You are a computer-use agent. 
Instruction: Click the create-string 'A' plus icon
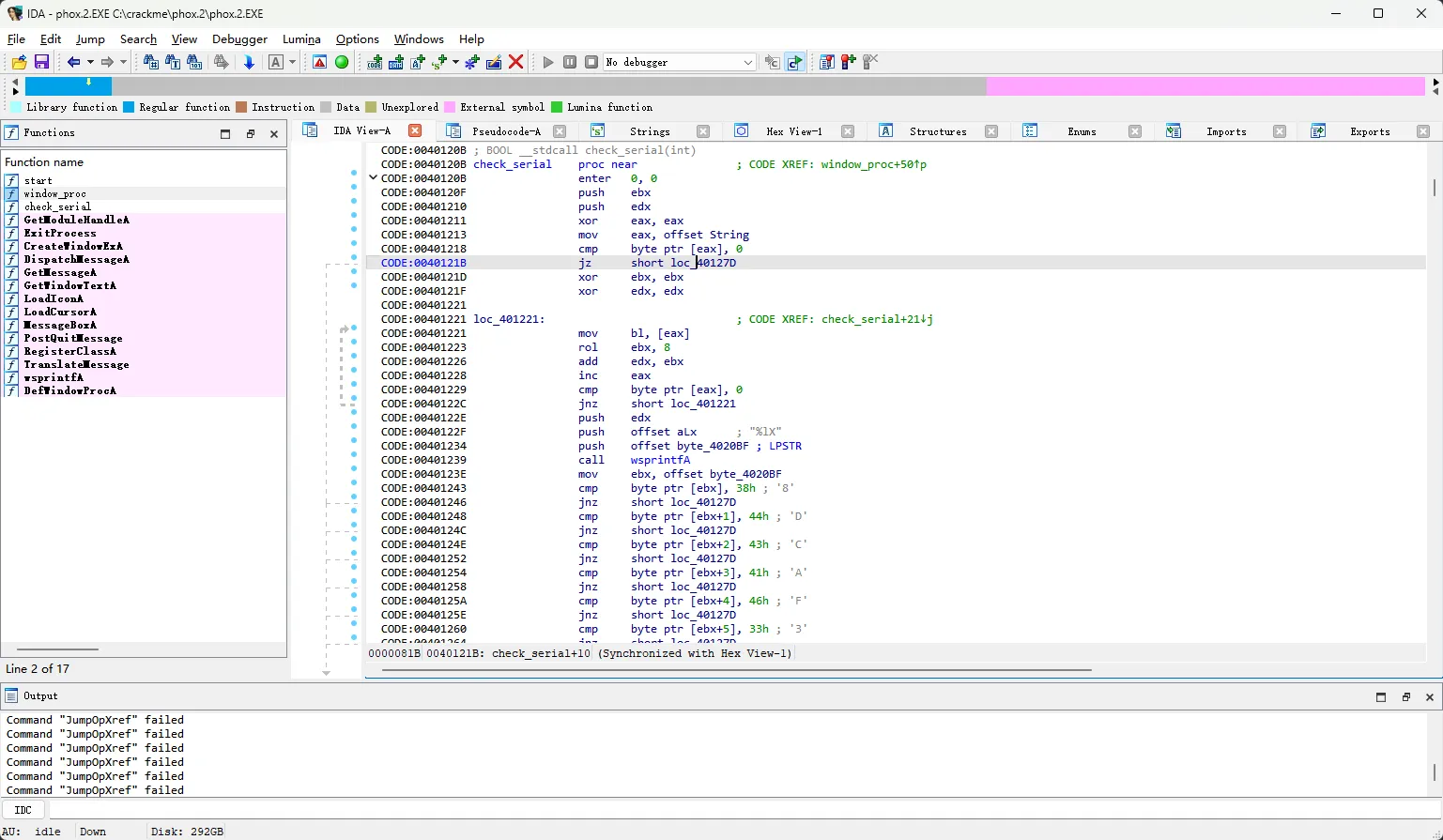[418, 62]
